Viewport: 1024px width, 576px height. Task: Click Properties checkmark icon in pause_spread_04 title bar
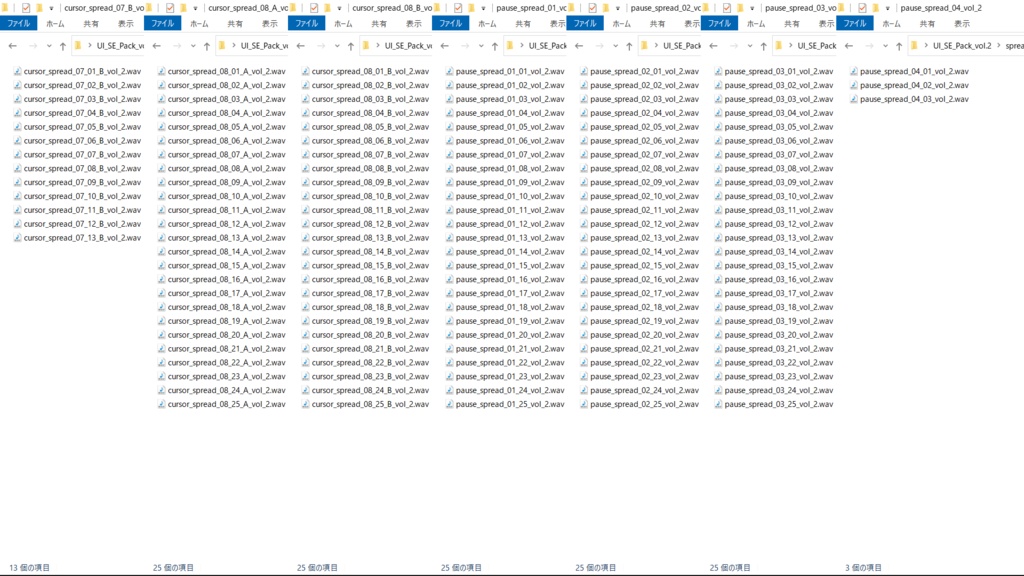point(862,8)
